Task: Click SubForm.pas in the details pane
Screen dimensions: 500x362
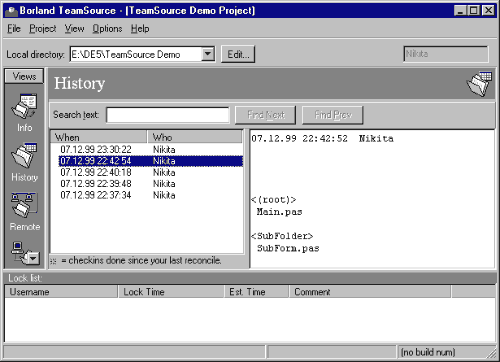Action: tap(288, 248)
